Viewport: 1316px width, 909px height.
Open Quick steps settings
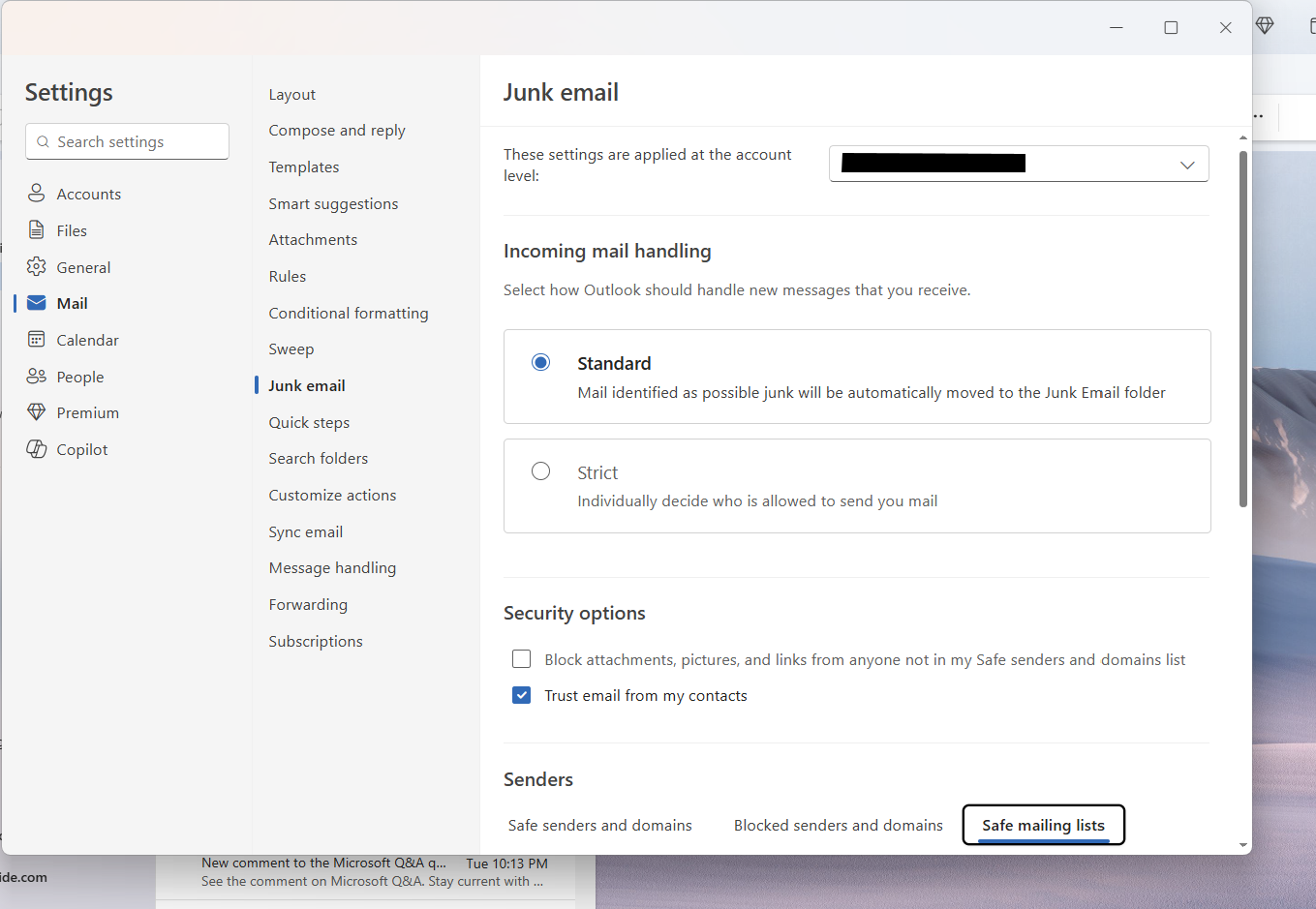point(309,422)
